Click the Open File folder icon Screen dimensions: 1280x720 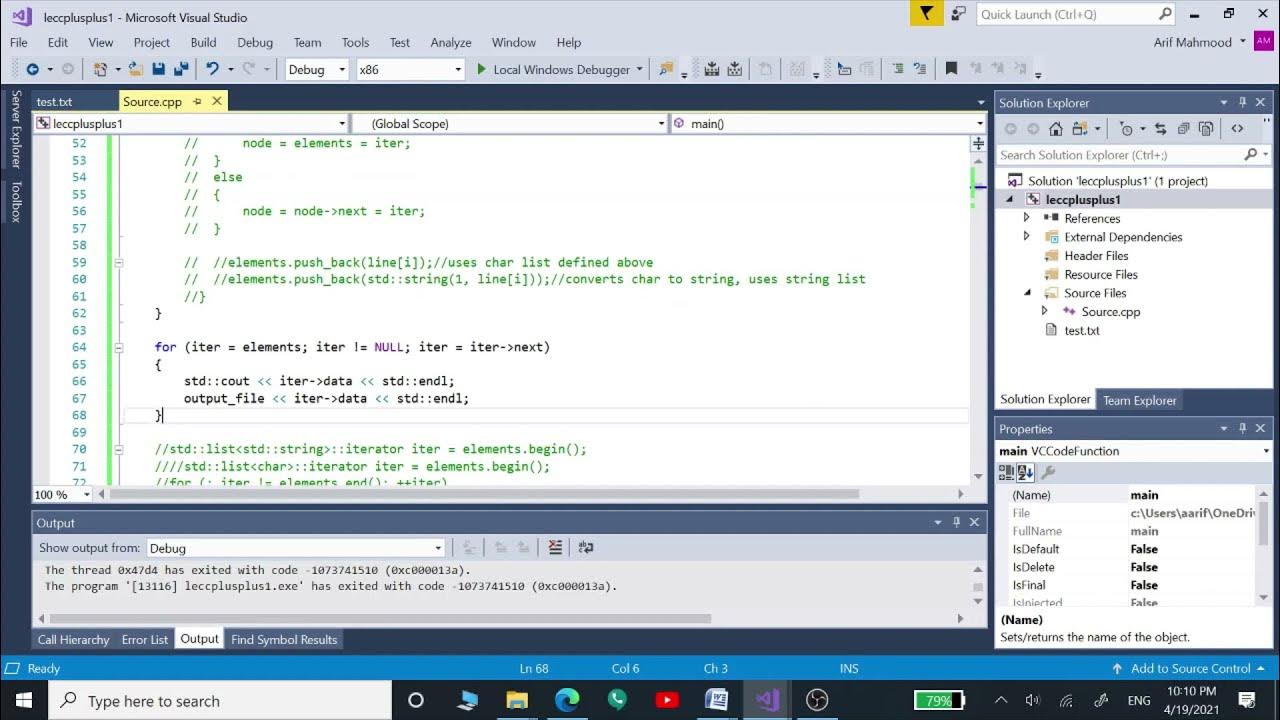pyautogui.click(x=135, y=69)
